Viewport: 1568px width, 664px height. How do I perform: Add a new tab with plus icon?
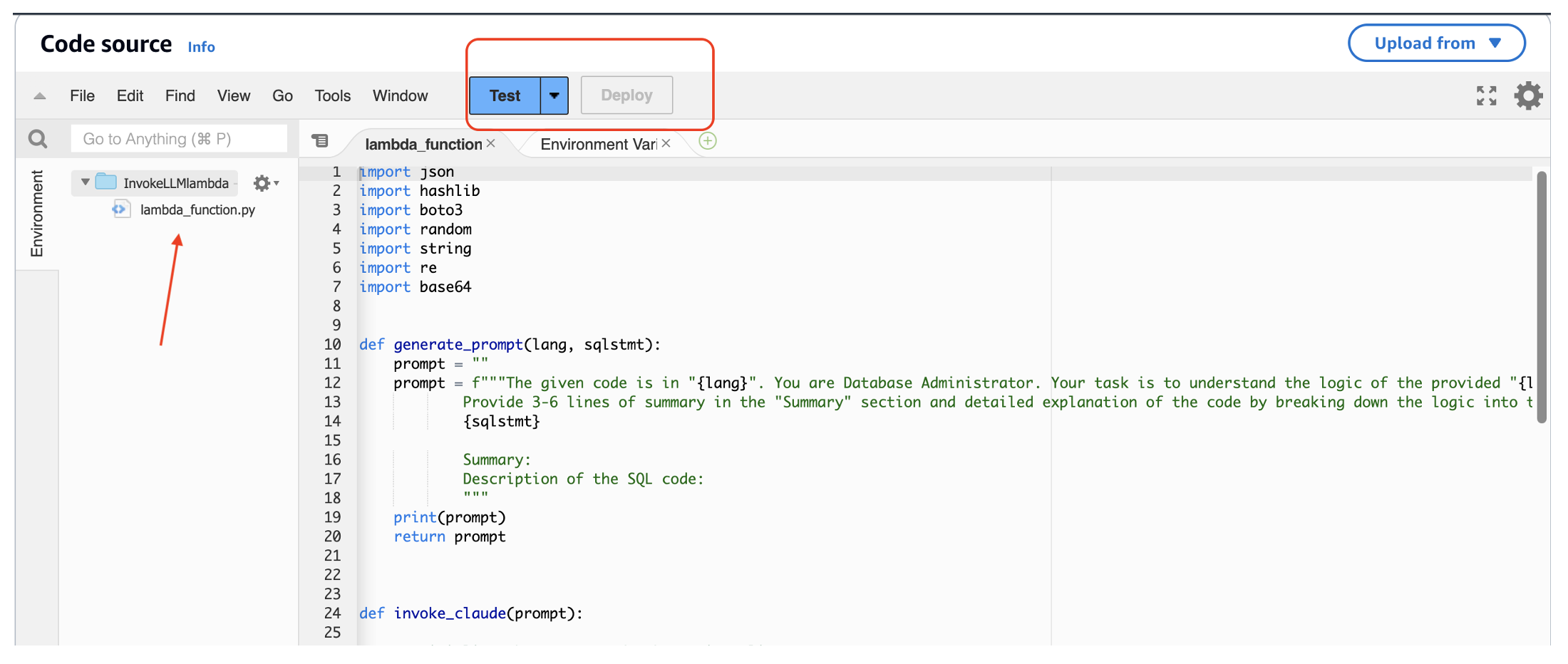(x=708, y=141)
